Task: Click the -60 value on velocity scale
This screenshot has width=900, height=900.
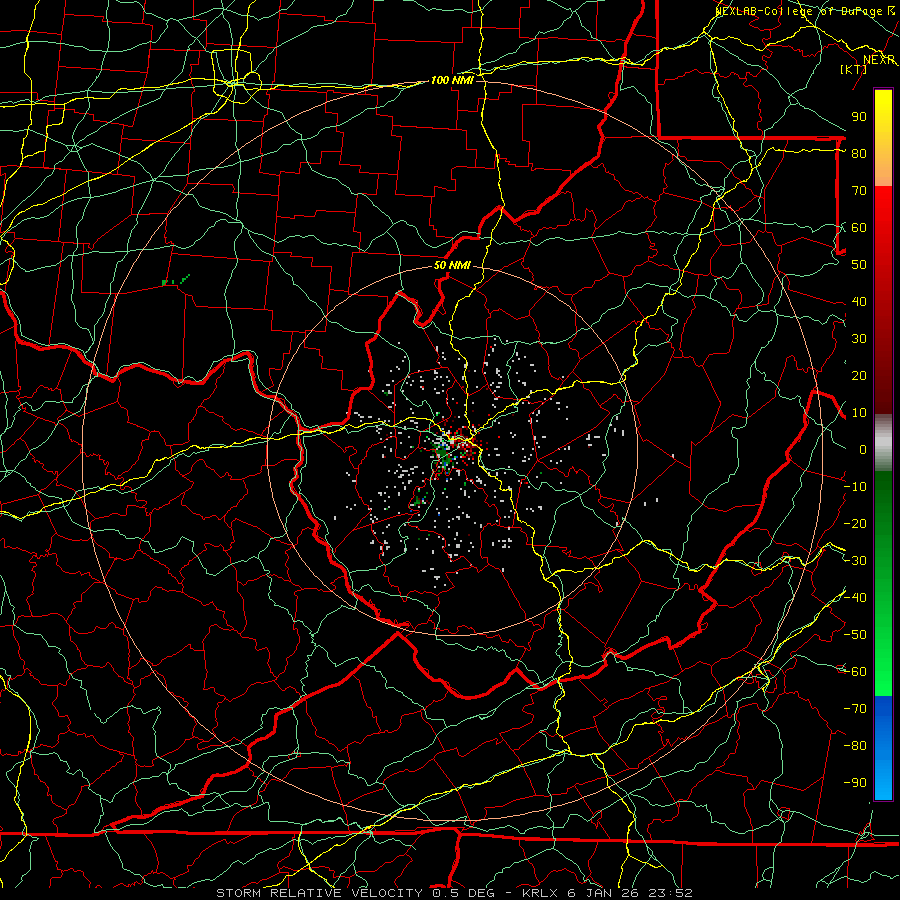Action: point(855,672)
